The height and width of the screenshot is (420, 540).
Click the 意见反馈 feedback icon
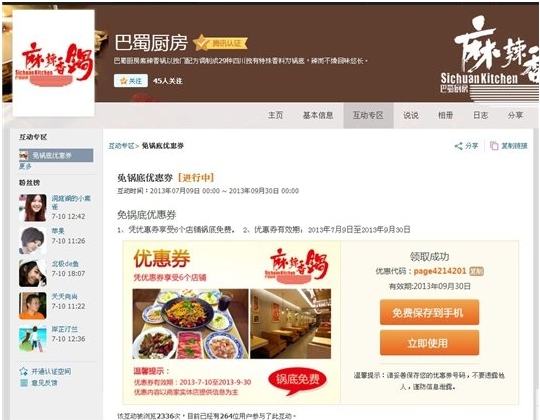click(24, 382)
